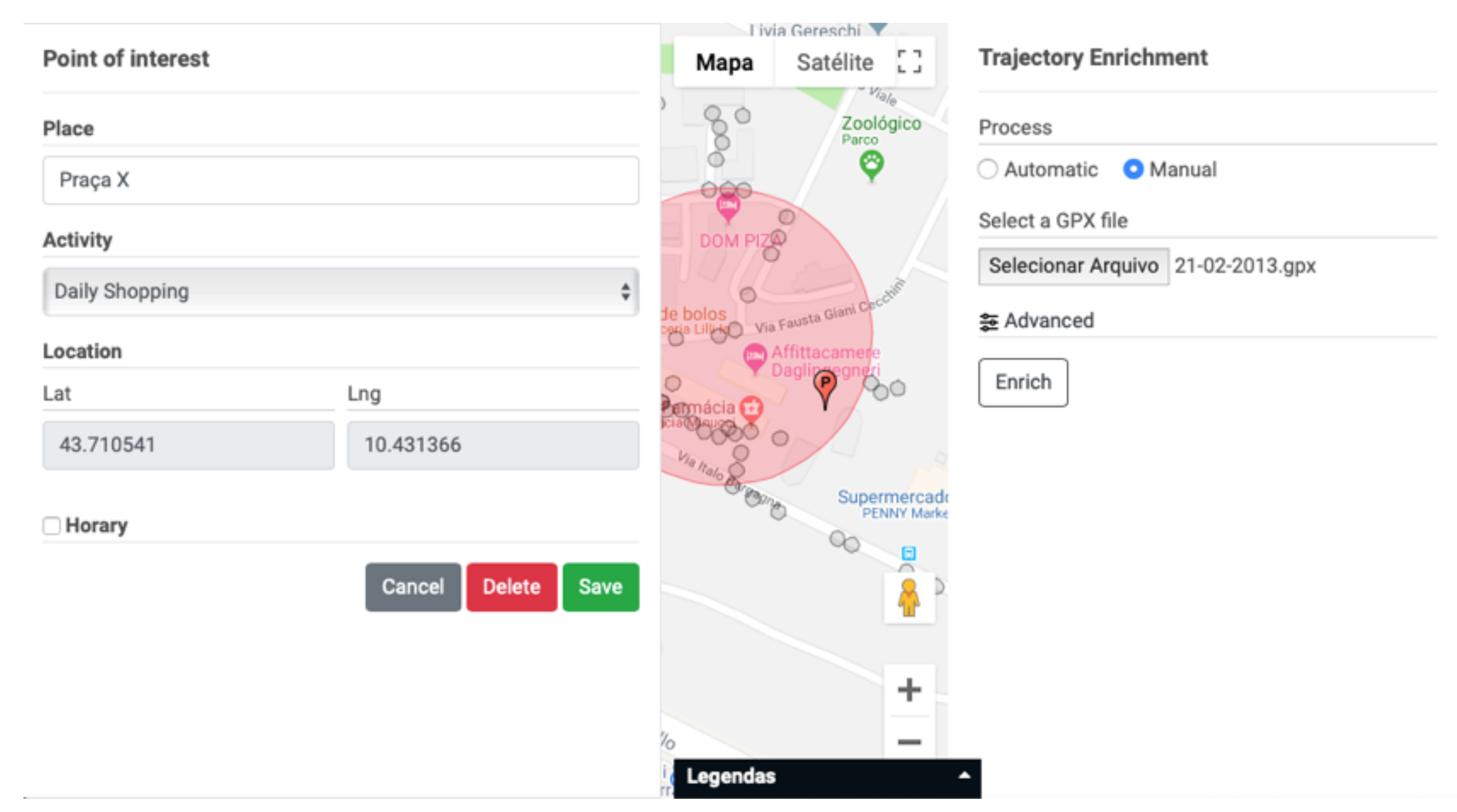
Task: Click the green Zoológico Parco pin
Action: [871, 164]
